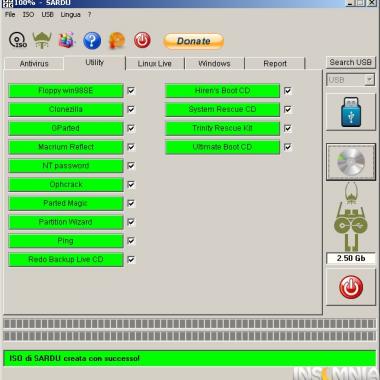Click the System Rescue CD button
The height and width of the screenshot is (380, 380).
point(222,109)
